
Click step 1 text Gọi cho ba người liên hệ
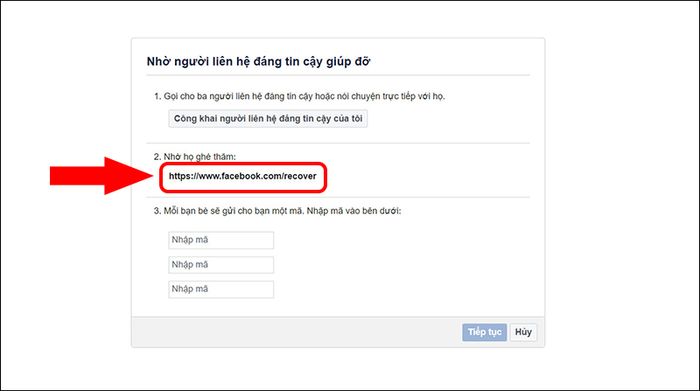[x=299, y=96]
